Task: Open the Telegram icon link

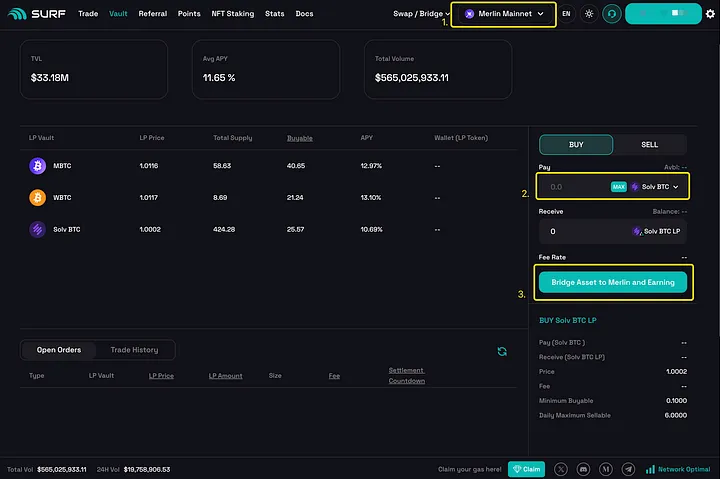Action: (628, 468)
